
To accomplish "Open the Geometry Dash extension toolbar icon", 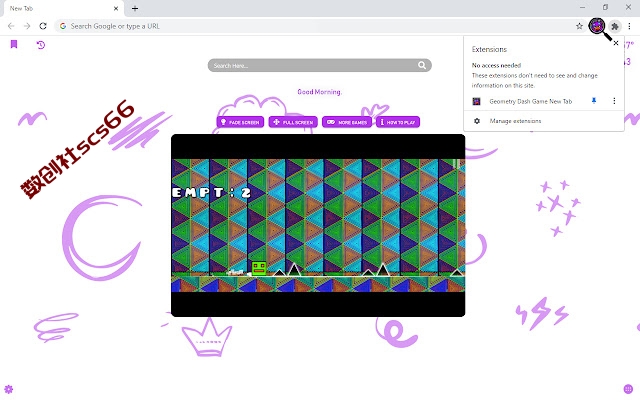I will [x=597, y=27].
